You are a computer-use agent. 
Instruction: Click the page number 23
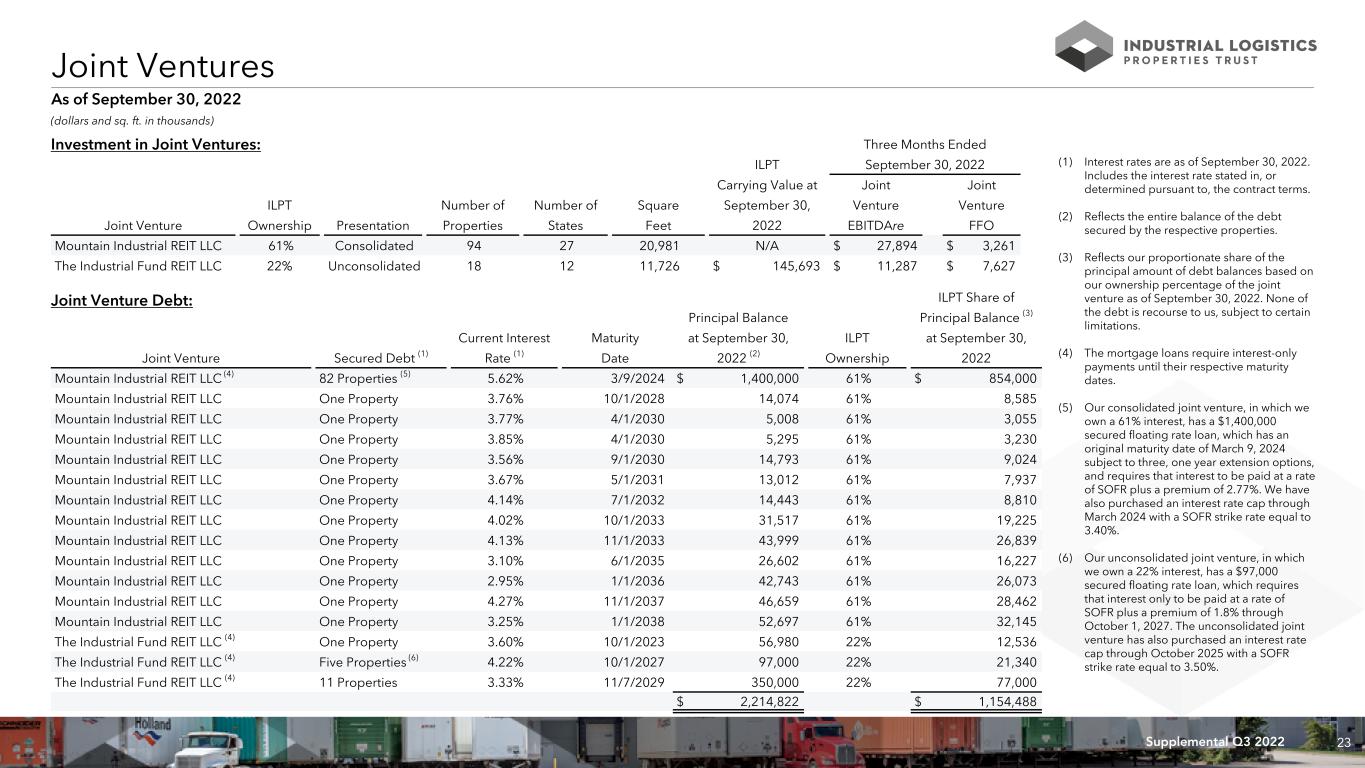(1345, 741)
